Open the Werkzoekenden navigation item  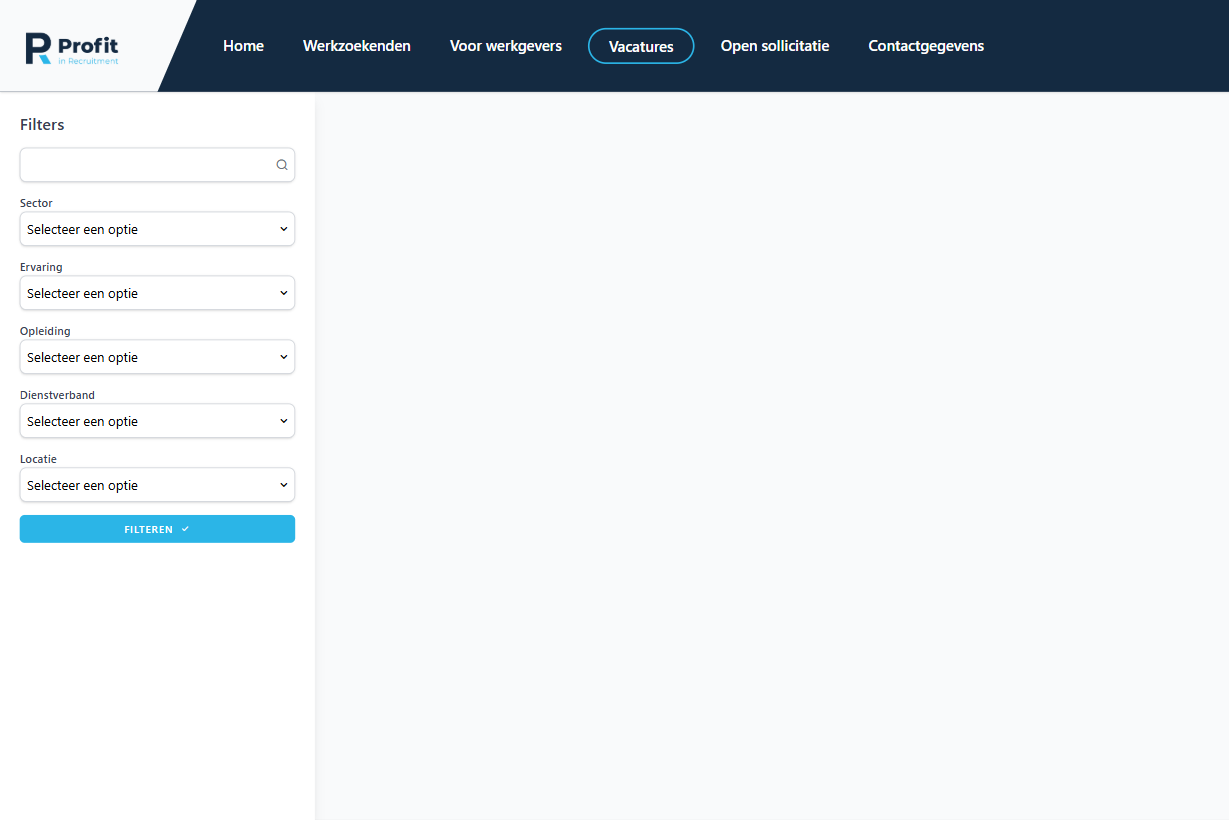pyautogui.click(x=357, y=46)
